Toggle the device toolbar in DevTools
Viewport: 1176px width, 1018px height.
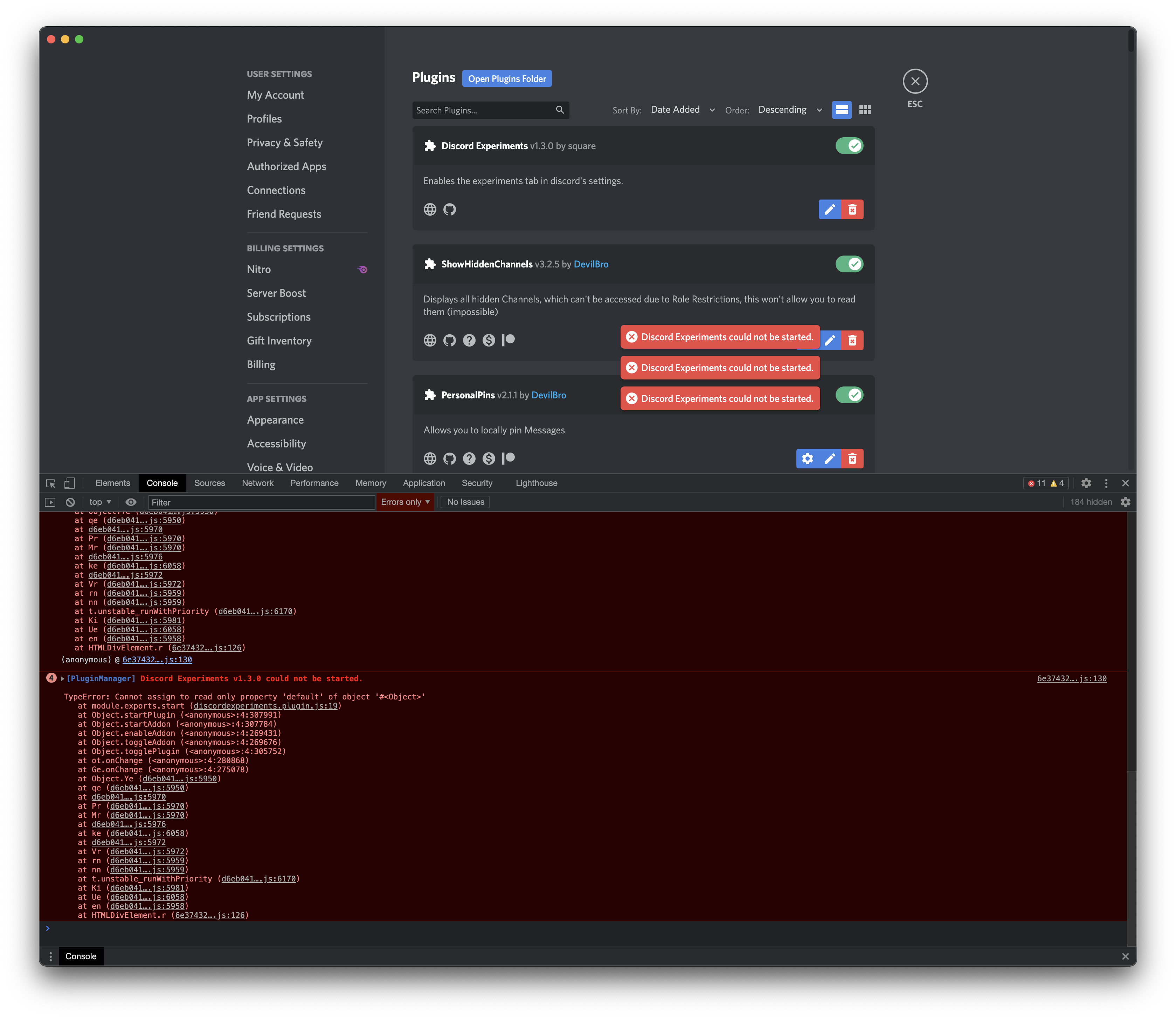tap(69, 482)
